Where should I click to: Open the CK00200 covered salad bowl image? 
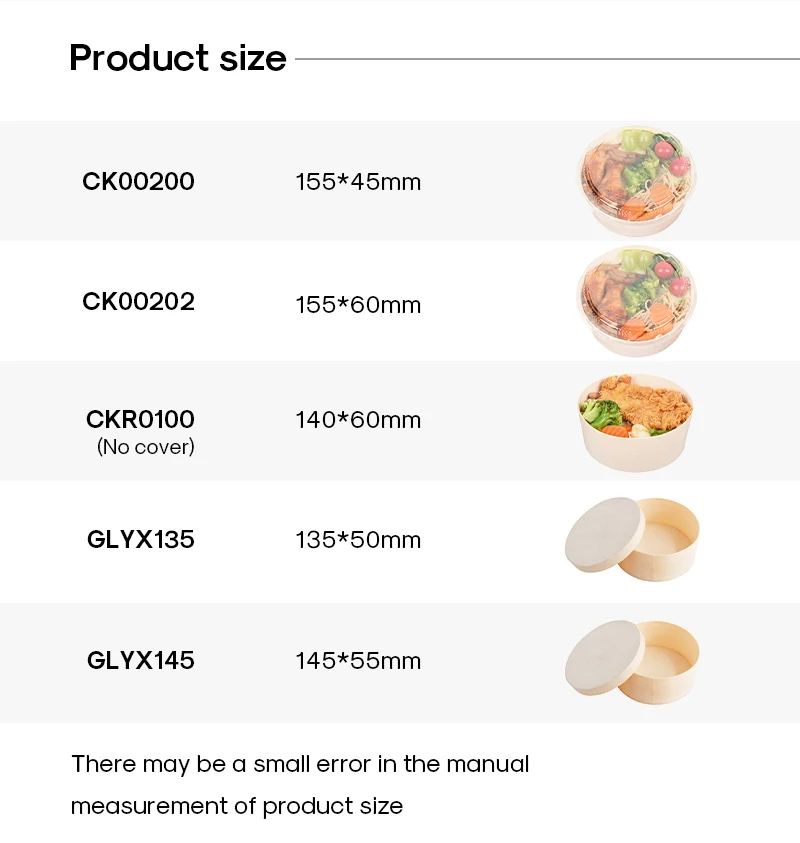[636, 180]
